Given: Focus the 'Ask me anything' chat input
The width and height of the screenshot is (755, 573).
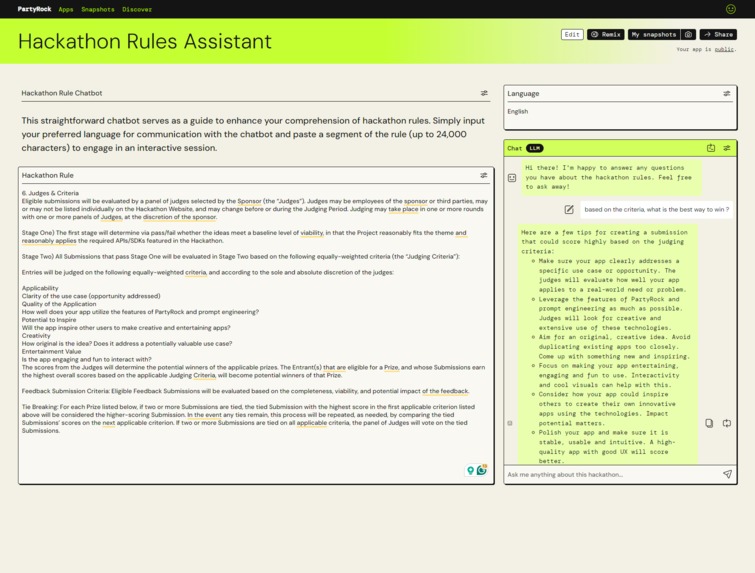Looking at the screenshot, I should pyautogui.click(x=612, y=474).
